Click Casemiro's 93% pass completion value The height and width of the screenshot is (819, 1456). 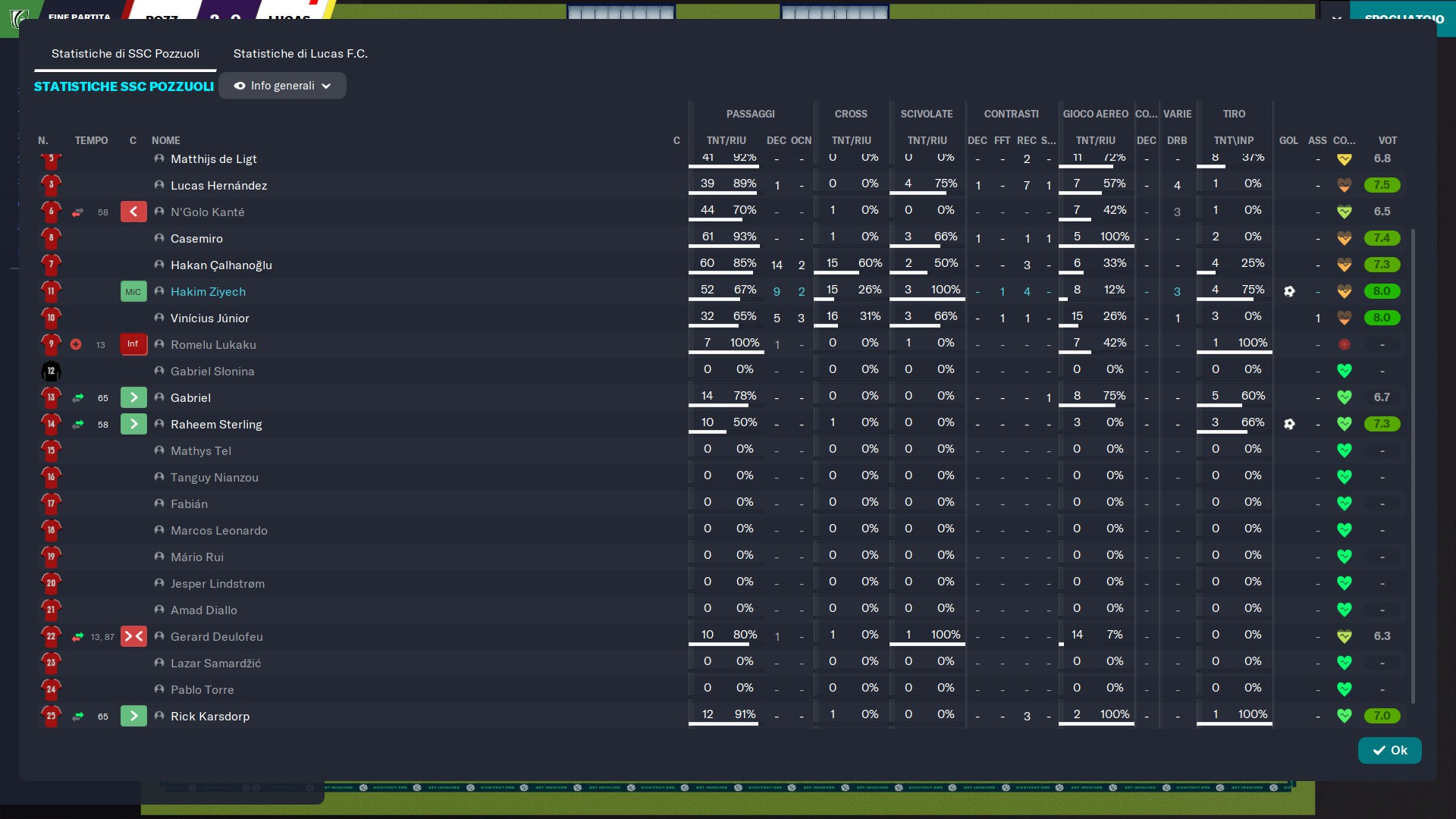745,237
